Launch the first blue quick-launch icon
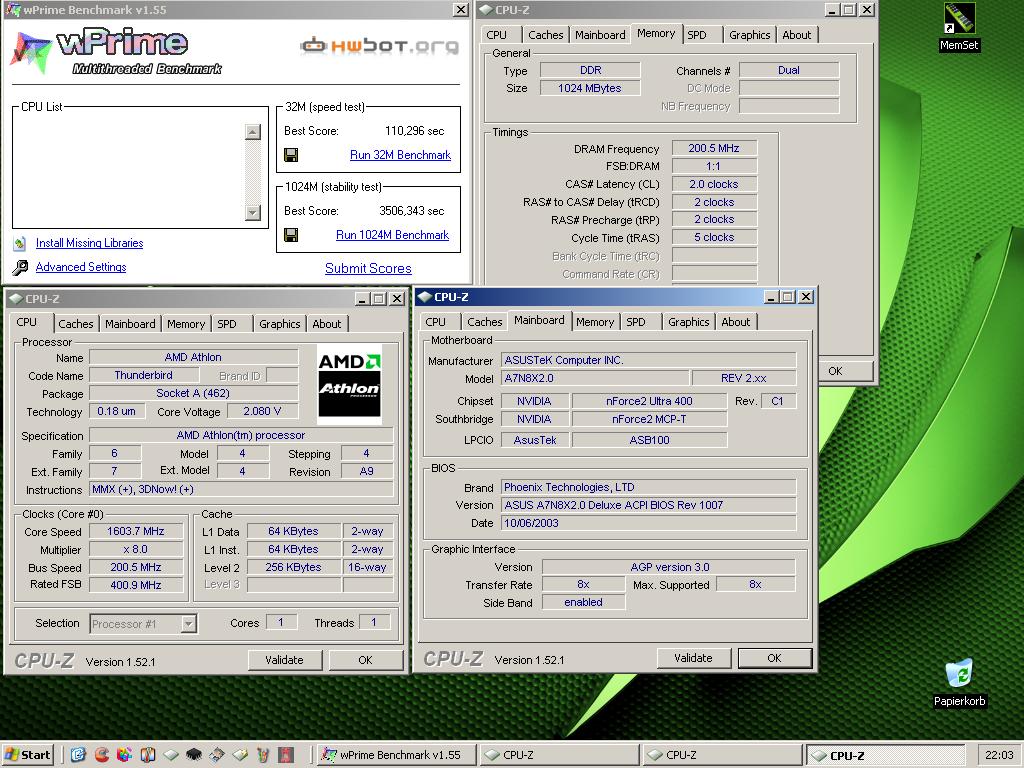 (78, 755)
